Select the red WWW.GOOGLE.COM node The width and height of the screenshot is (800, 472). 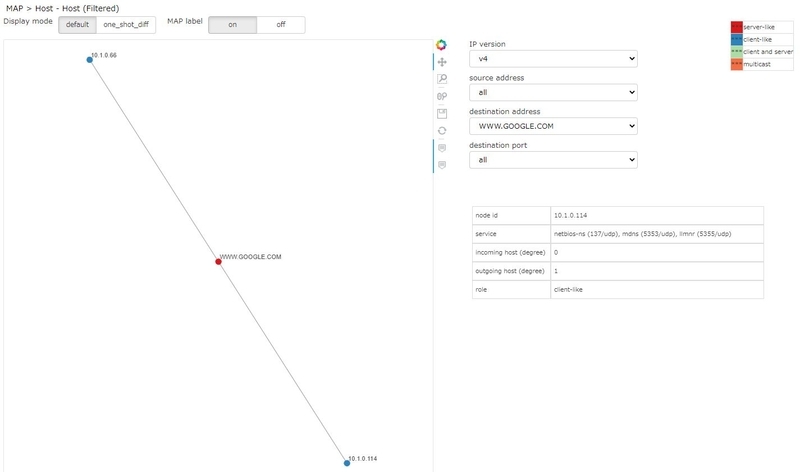coord(218,262)
